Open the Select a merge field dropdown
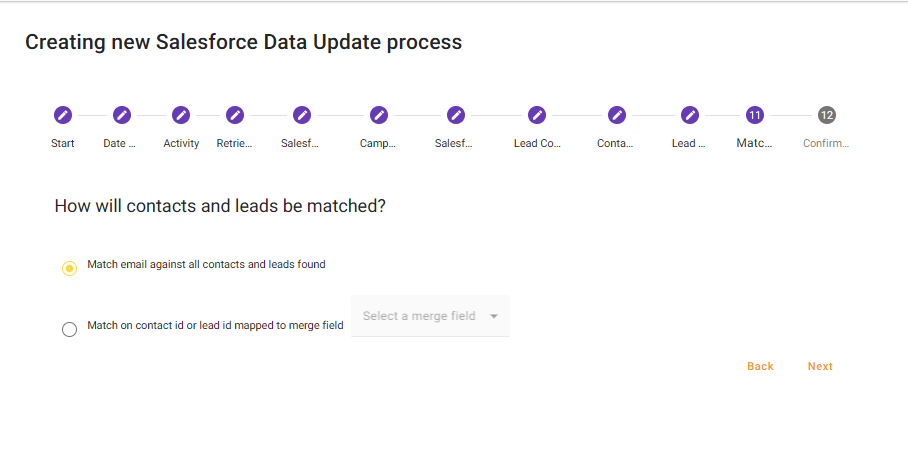The width and height of the screenshot is (908, 462). [420, 316]
